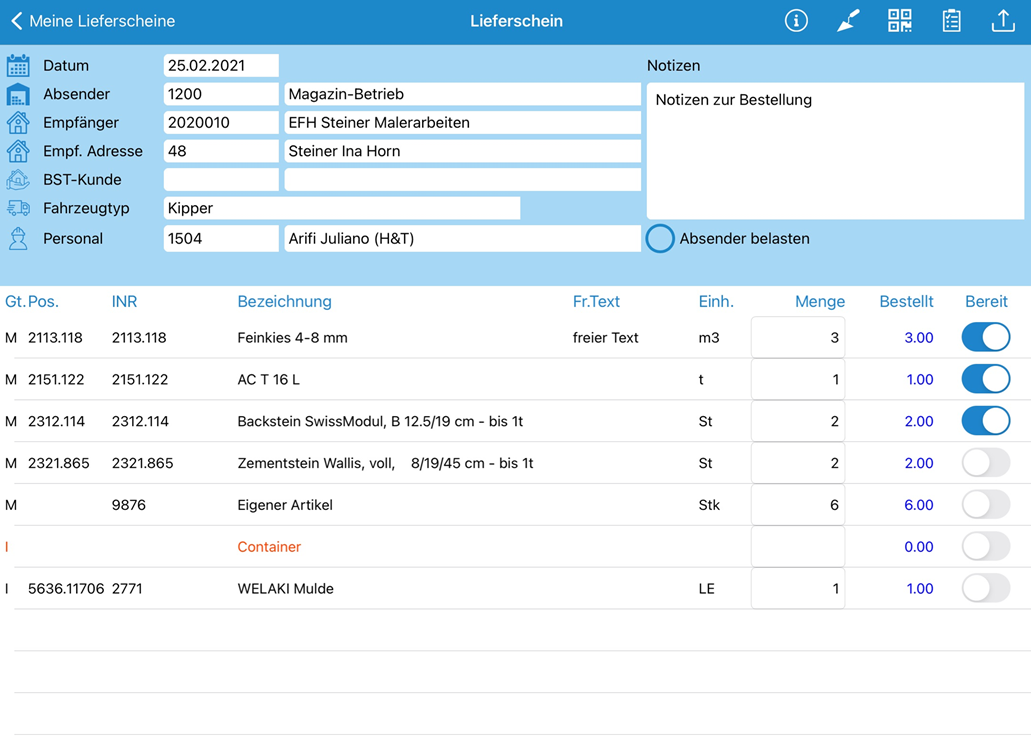
Task: Click the Menge column header
Action: [820, 302]
